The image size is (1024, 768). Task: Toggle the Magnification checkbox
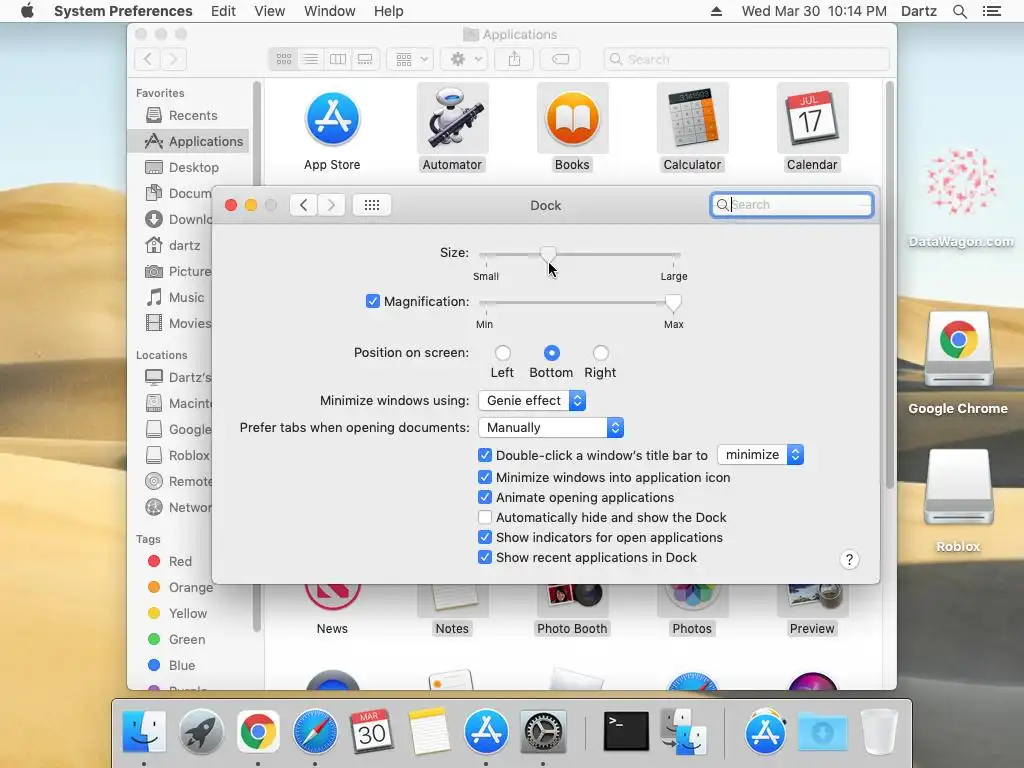pyautogui.click(x=373, y=301)
